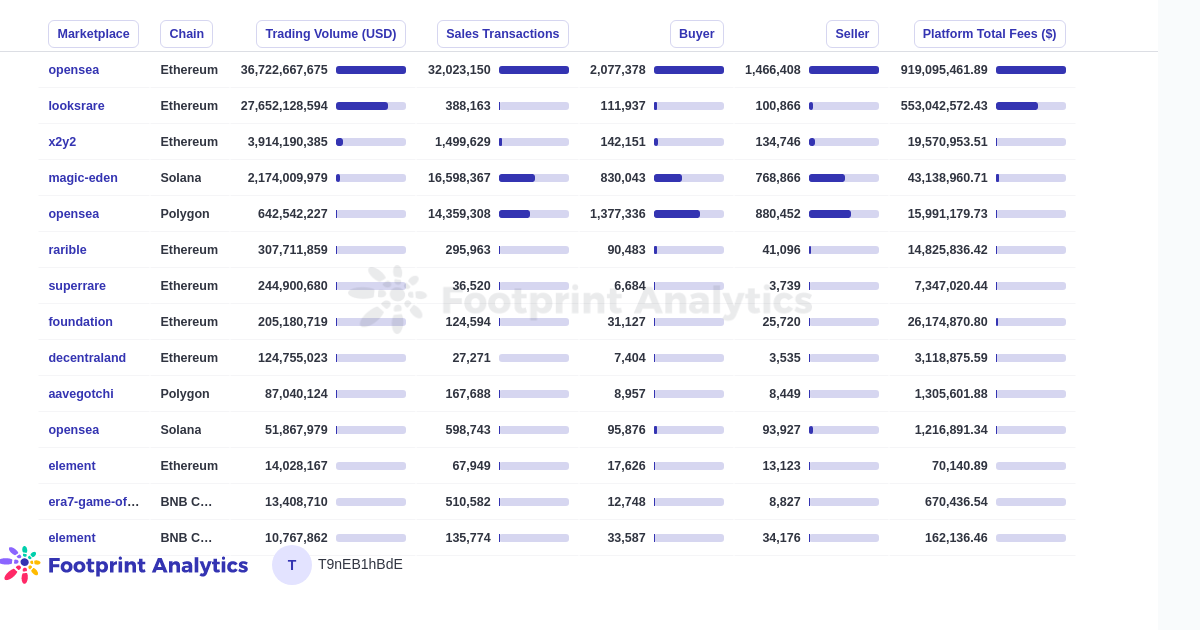
Task: Click platform fees value 26,174,870.80
Action: point(948,322)
